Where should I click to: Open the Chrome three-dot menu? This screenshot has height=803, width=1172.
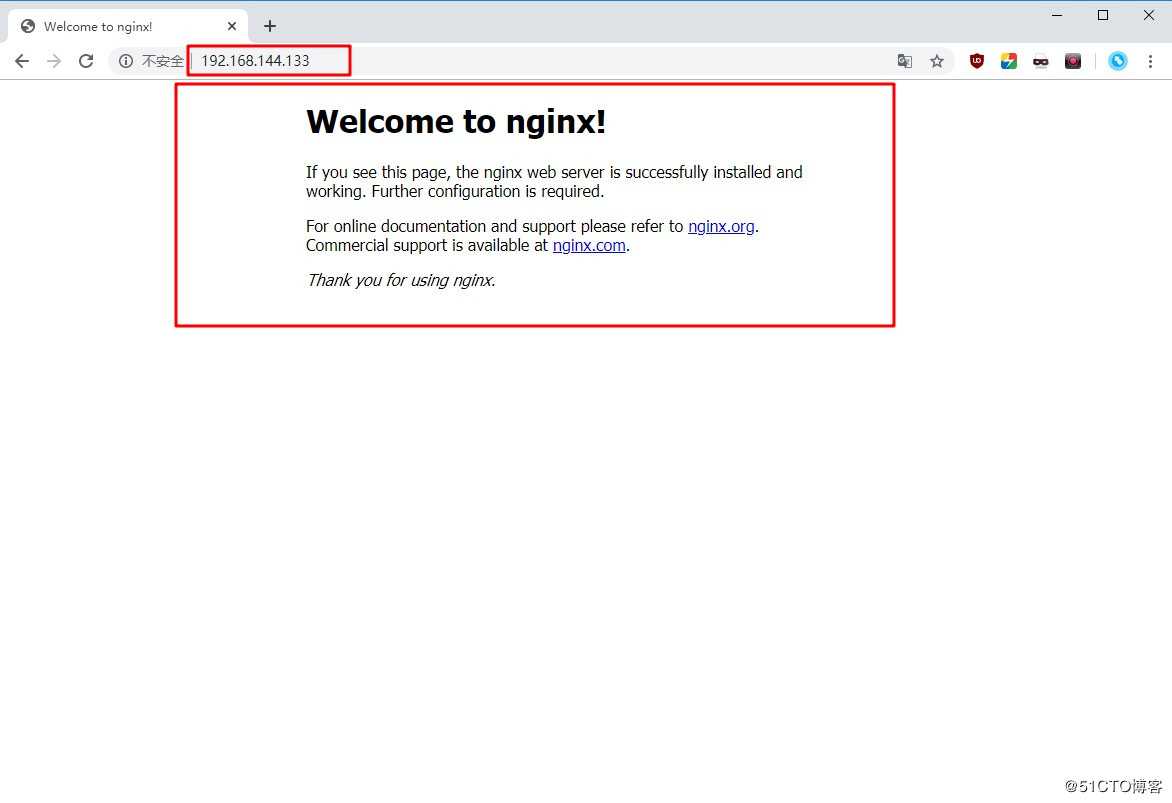pyautogui.click(x=1150, y=61)
